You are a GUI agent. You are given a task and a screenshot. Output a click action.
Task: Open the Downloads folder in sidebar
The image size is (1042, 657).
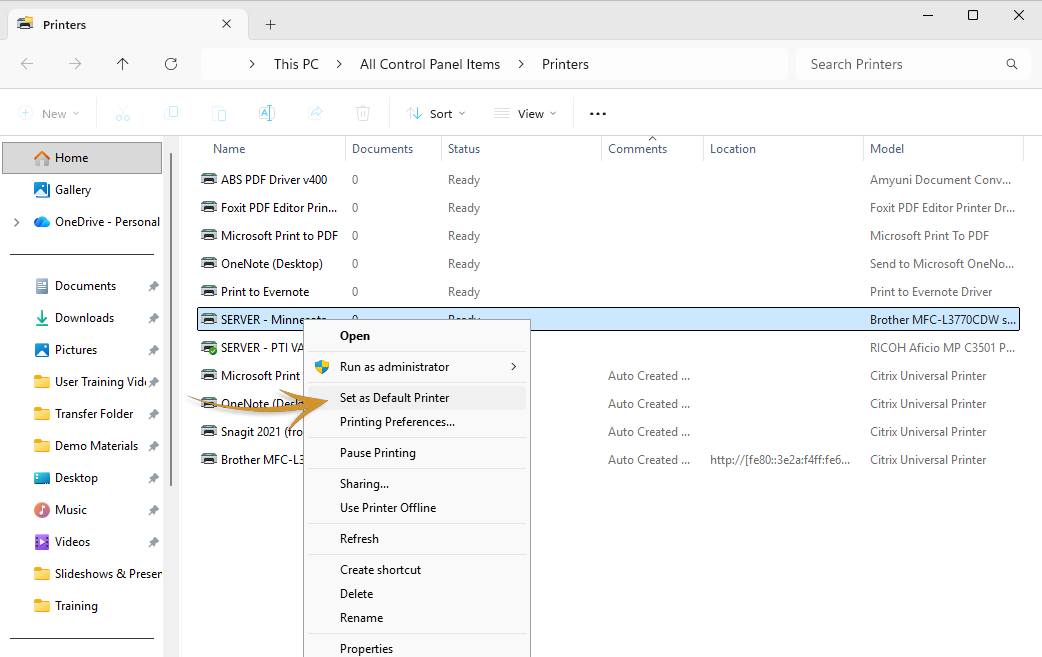84,318
